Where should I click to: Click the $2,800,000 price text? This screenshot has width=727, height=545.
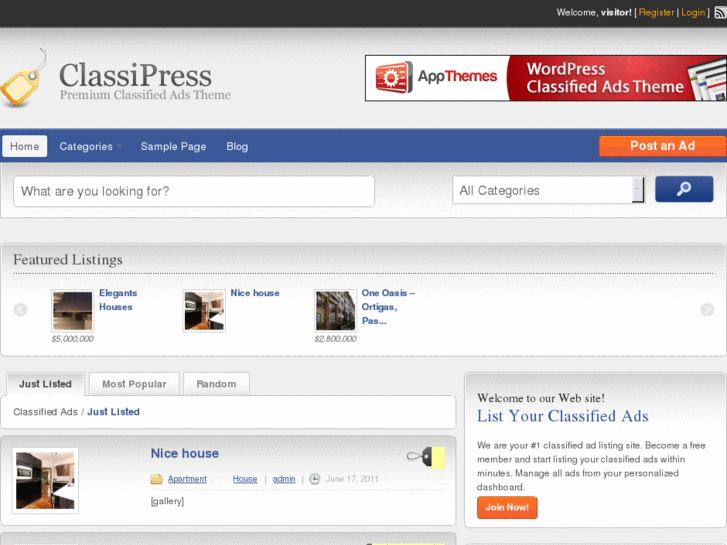click(335, 339)
